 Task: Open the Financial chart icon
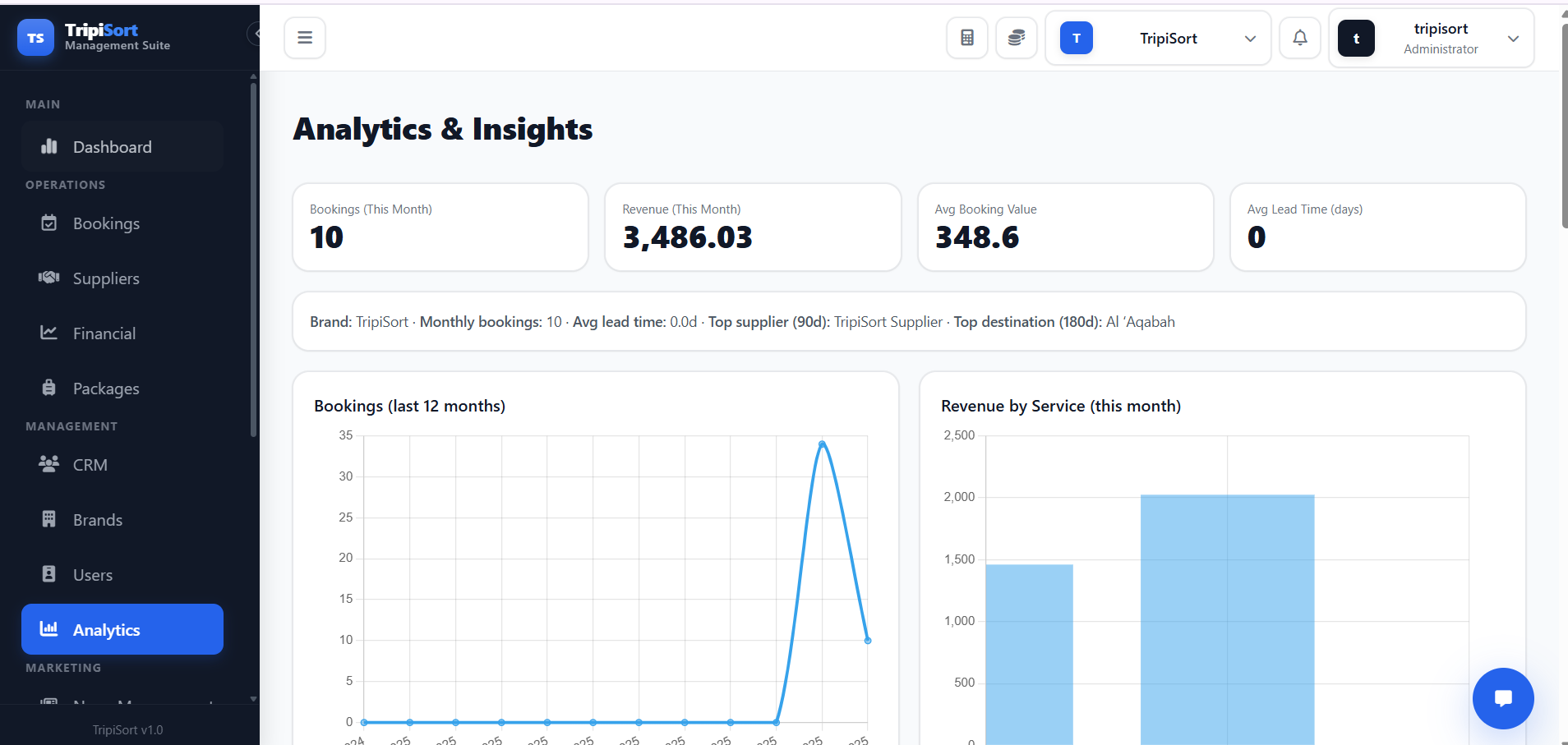tap(49, 333)
